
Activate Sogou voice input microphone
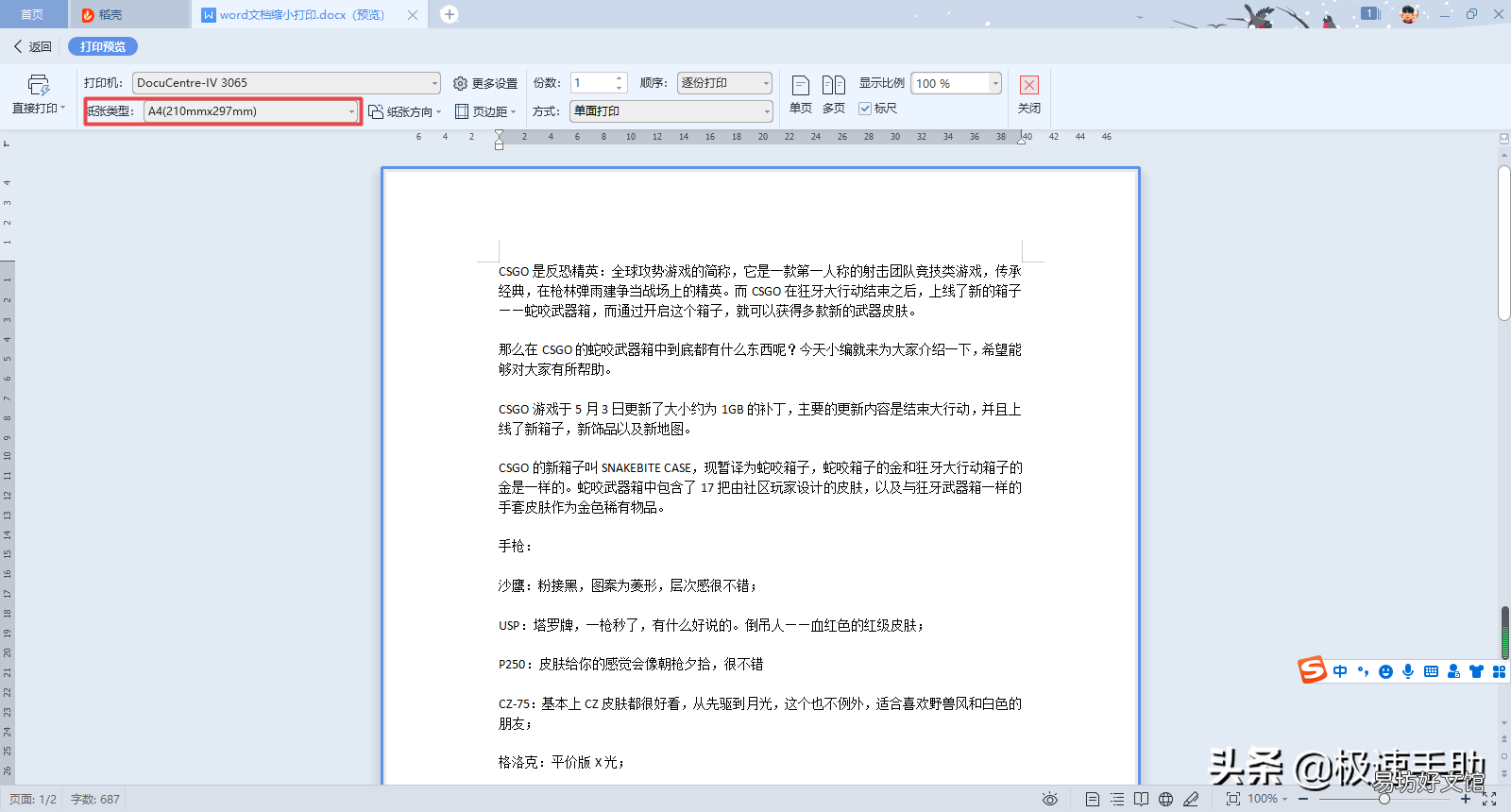1408,671
